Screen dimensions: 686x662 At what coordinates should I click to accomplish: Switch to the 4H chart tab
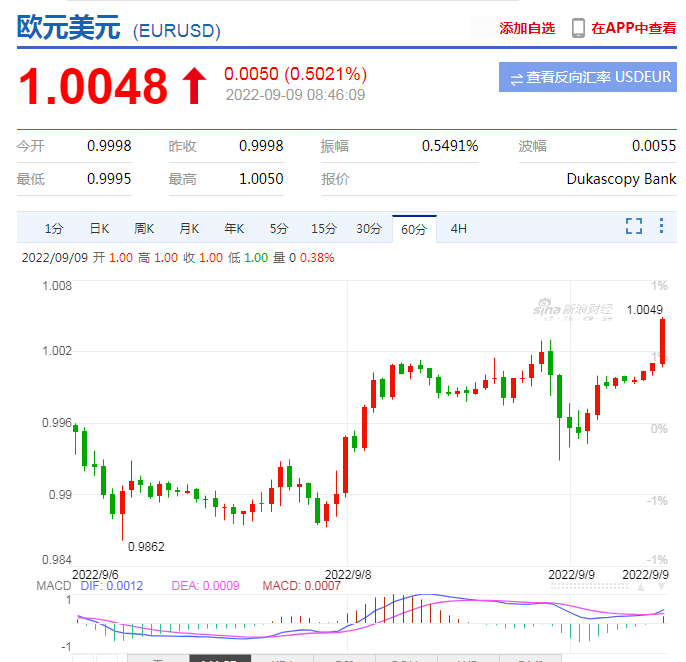458,228
